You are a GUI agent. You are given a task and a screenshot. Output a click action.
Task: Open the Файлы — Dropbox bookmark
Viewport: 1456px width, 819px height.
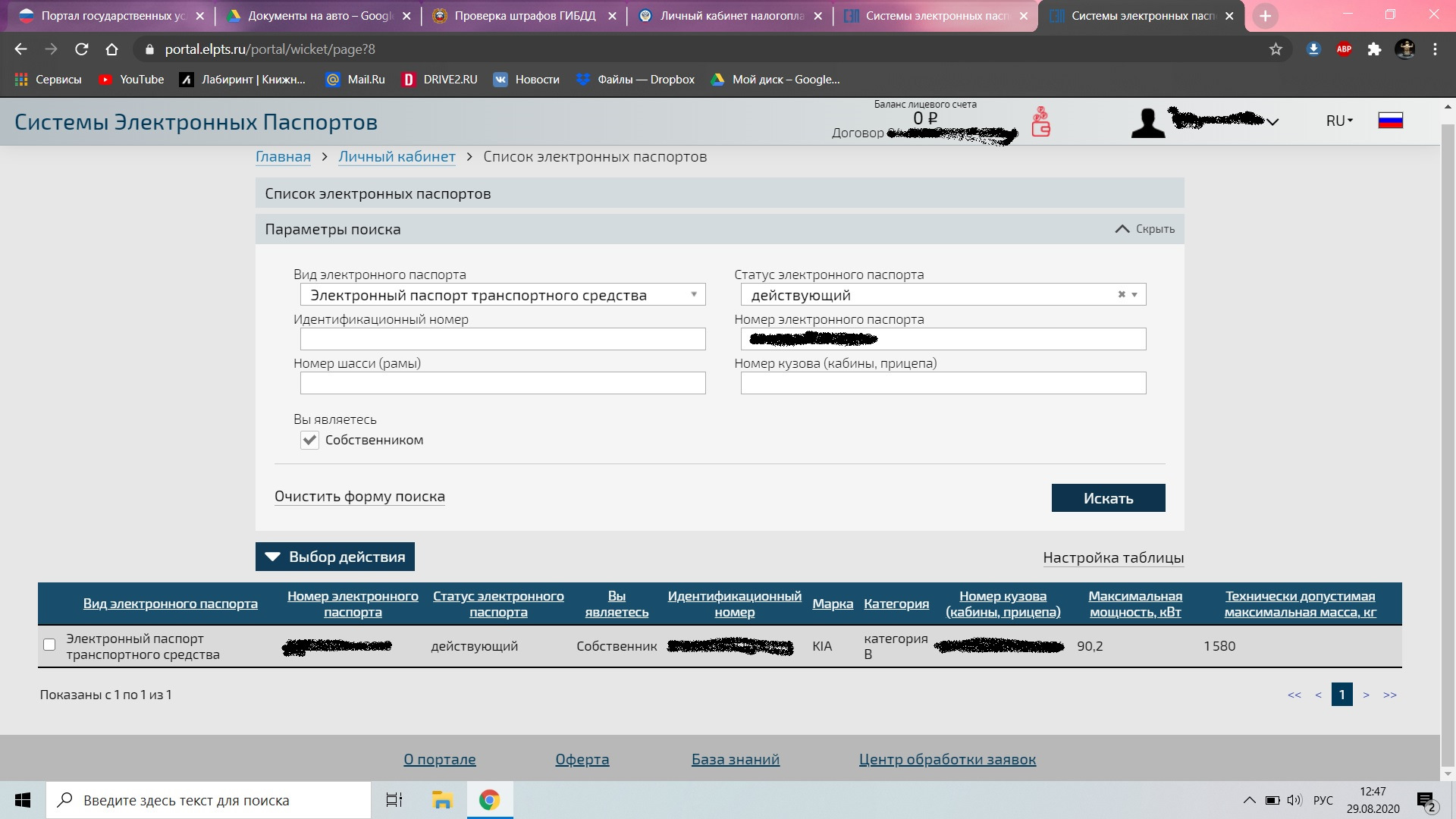pos(635,80)
